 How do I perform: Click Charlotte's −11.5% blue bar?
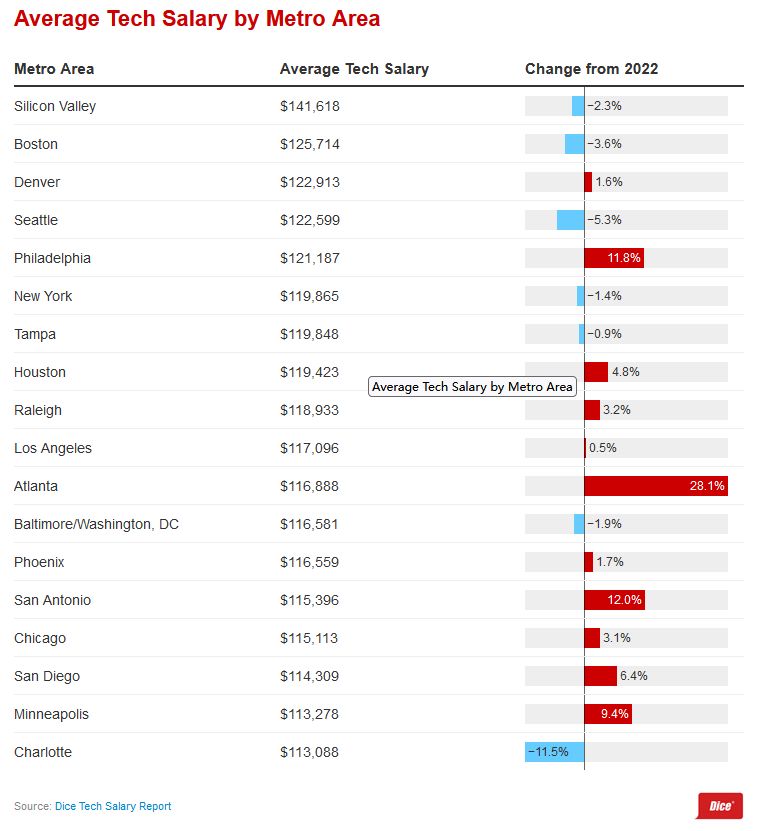tap(555, 752)
